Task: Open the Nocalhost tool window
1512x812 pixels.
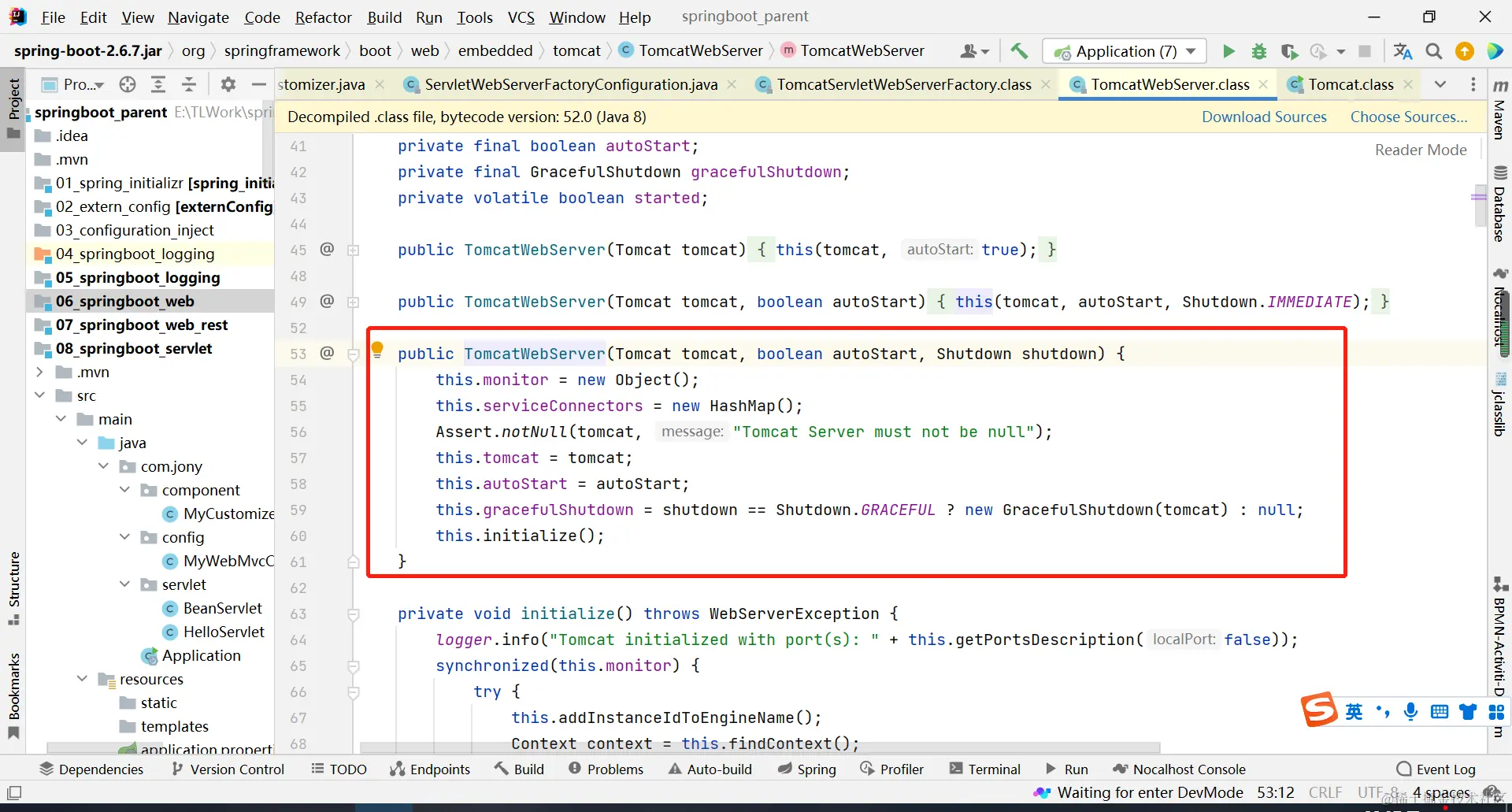Action: 1500,309
